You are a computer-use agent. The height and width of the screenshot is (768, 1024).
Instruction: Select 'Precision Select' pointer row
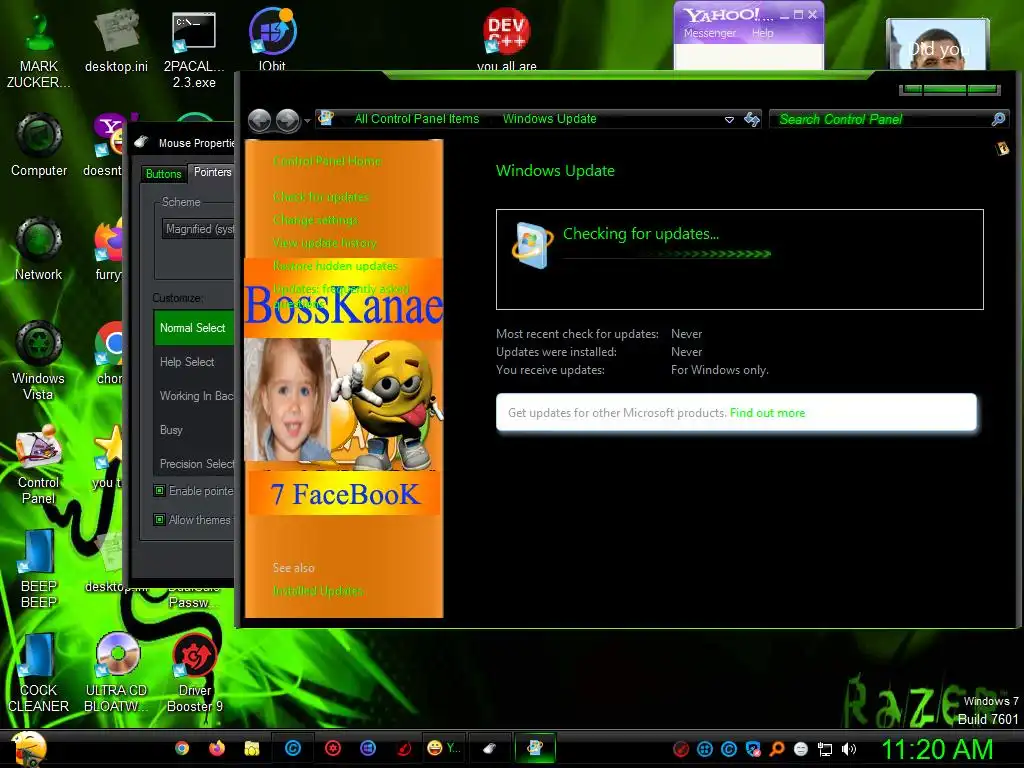point(194,464)
